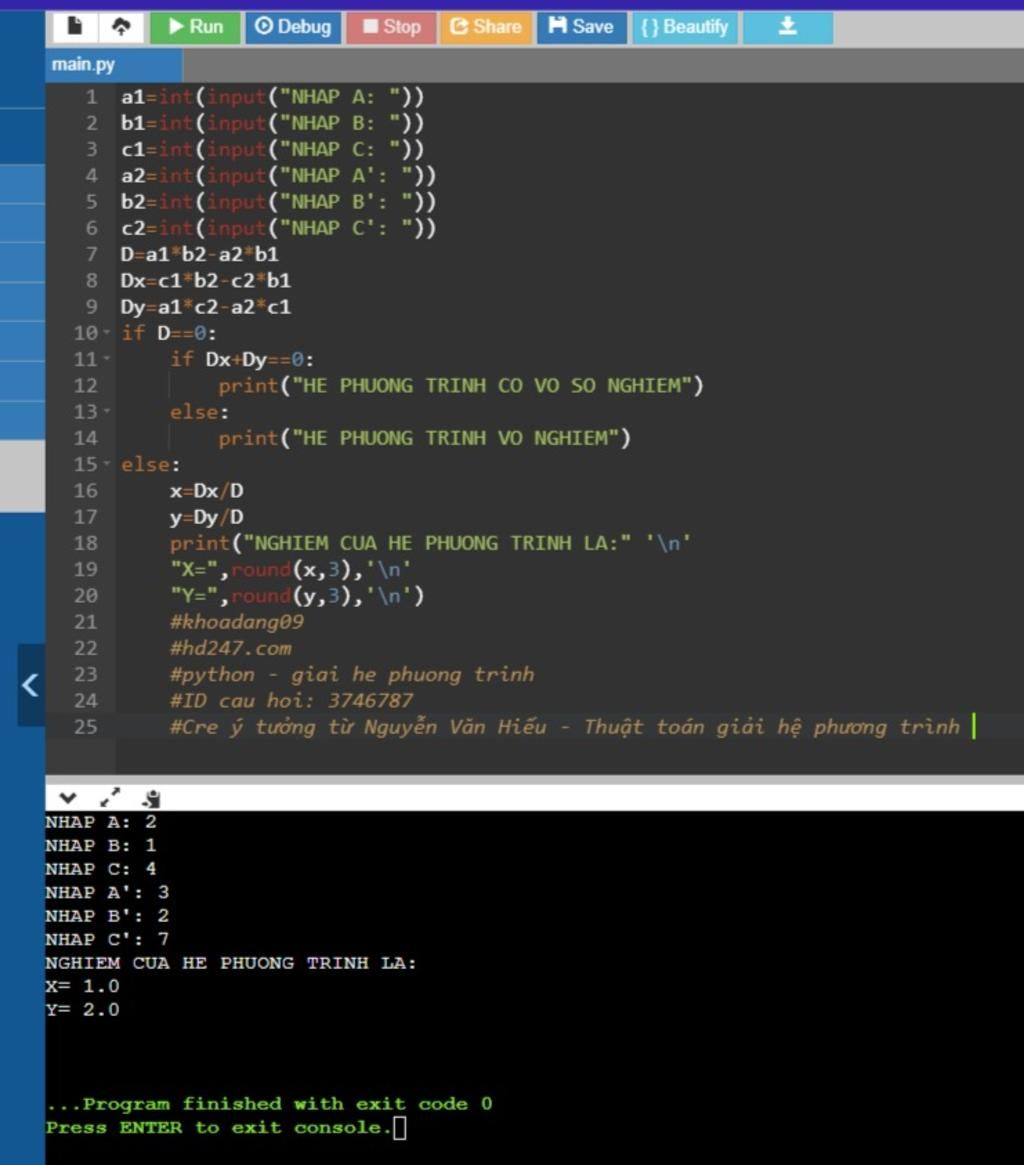The height and width of the screenshot is (1165, 1024).
Task: Switch to the main.py tab
Action: coord(84,65)
